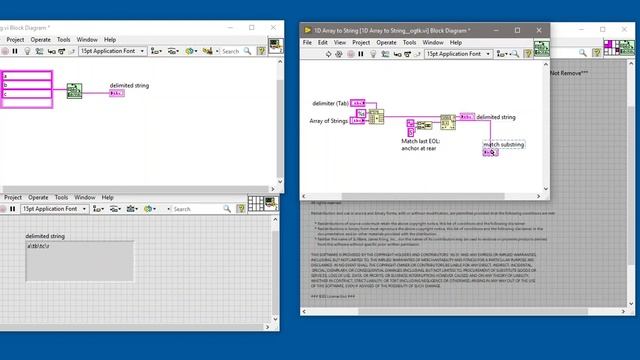Click Step Out in 1D Array to String window
The width and height of the screenshot is (640, 360).
pyautogui.click(x=417, y=54)
